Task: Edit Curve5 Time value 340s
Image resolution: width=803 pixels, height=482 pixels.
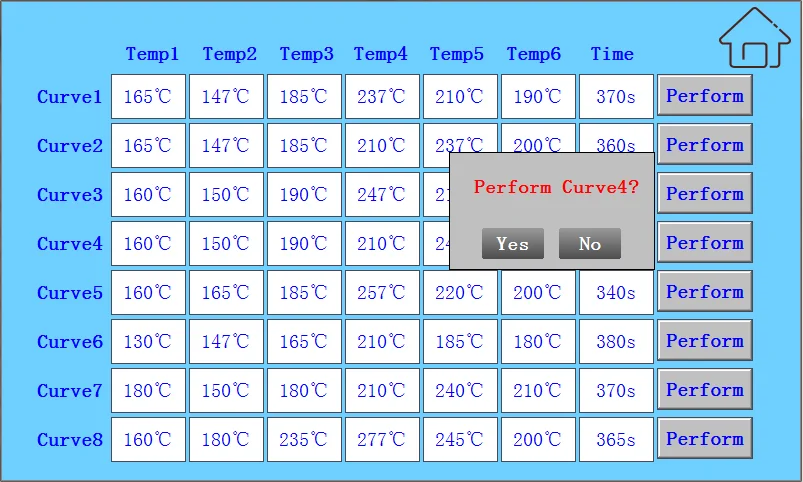Action: click(617, 292)
